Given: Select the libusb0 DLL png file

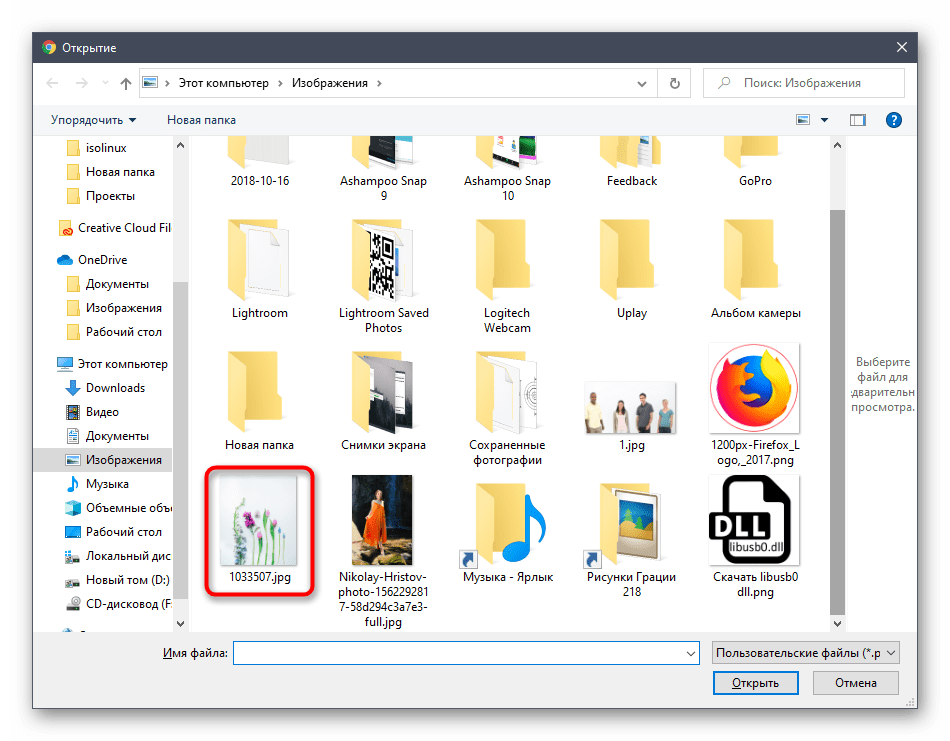Looking at the screenshot, I should pos(753,530).
